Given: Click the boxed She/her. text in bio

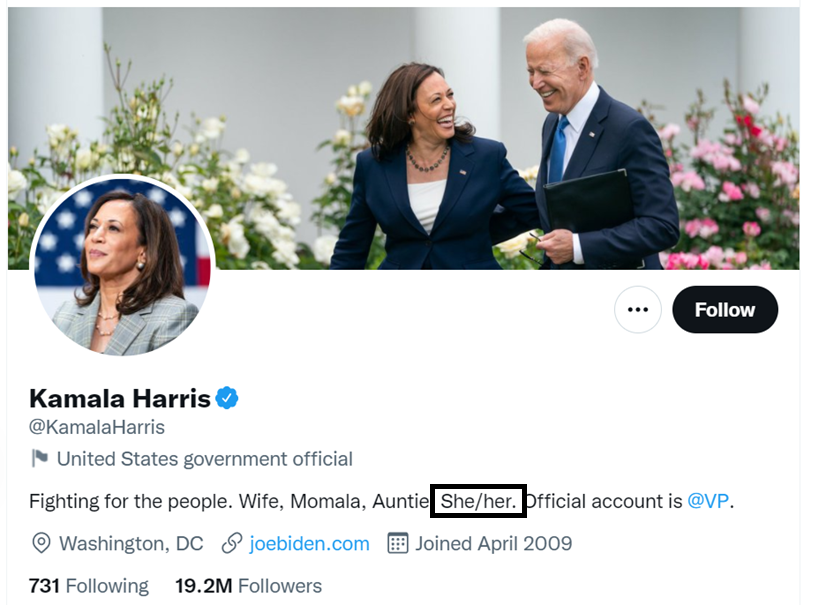Looking at the screenshot, I should click(478, 501).
